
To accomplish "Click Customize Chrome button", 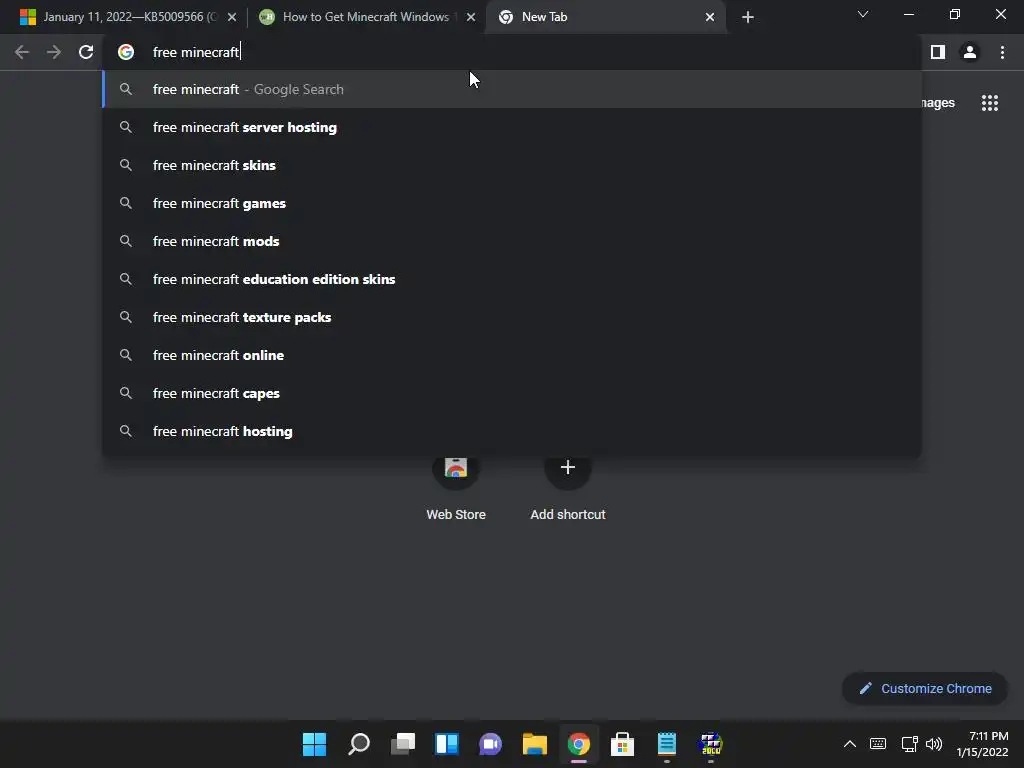I will click(x=925, y=688).
